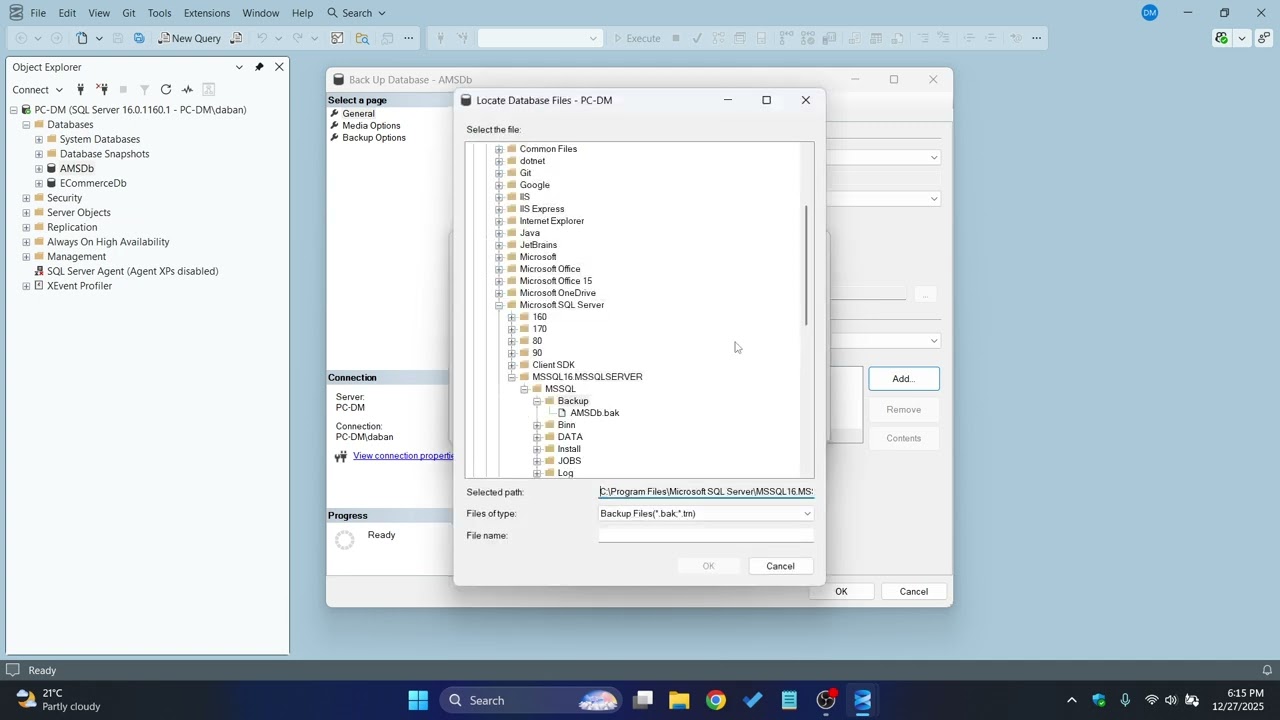This screenshot has height=720, width=1280.
Task: Select Server Objects in Object Explorer
Action: pyautogui.click(x=78, y=212)
